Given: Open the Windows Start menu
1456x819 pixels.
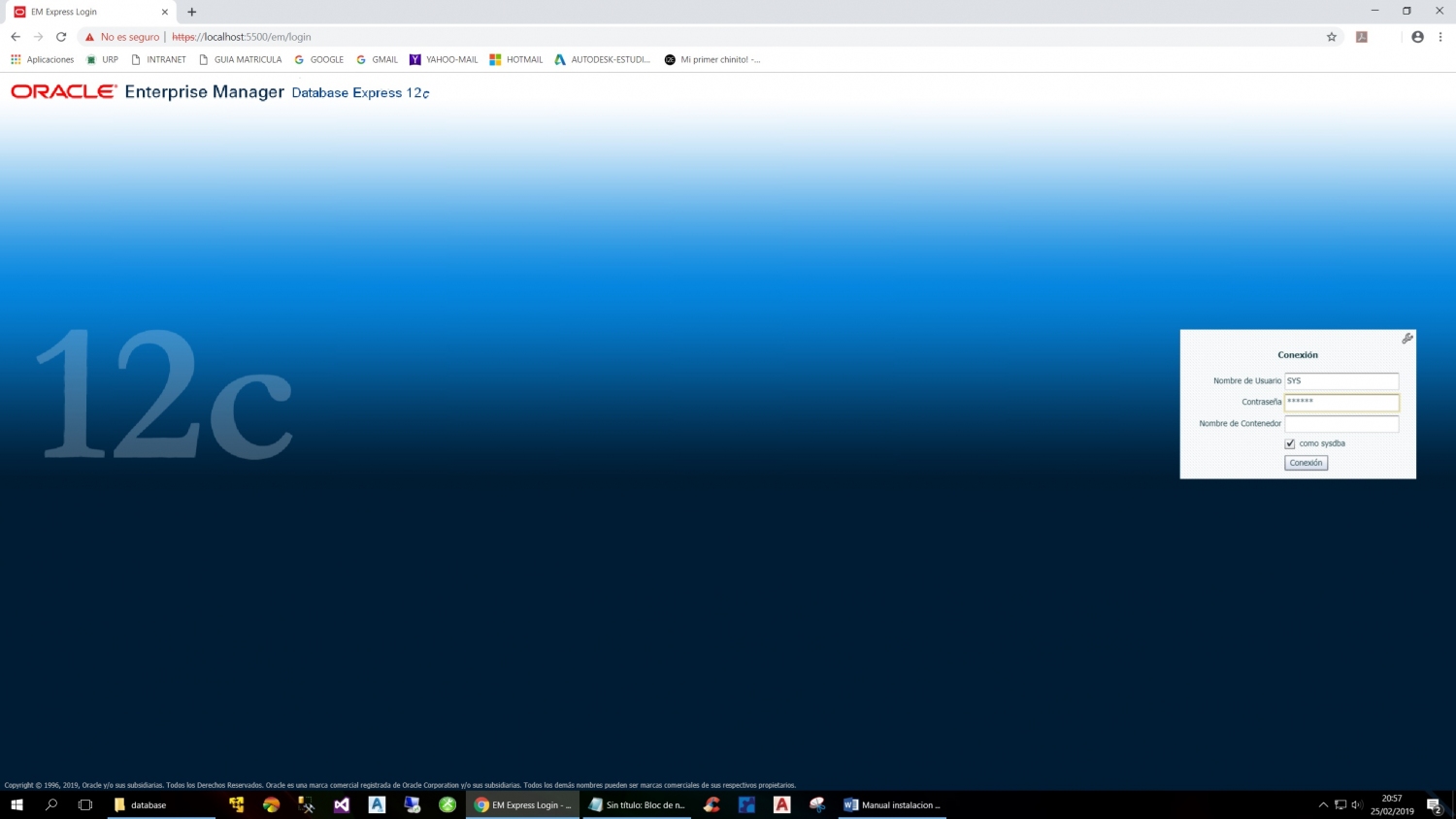Looking at the screenshot, I should pos(17,804).
